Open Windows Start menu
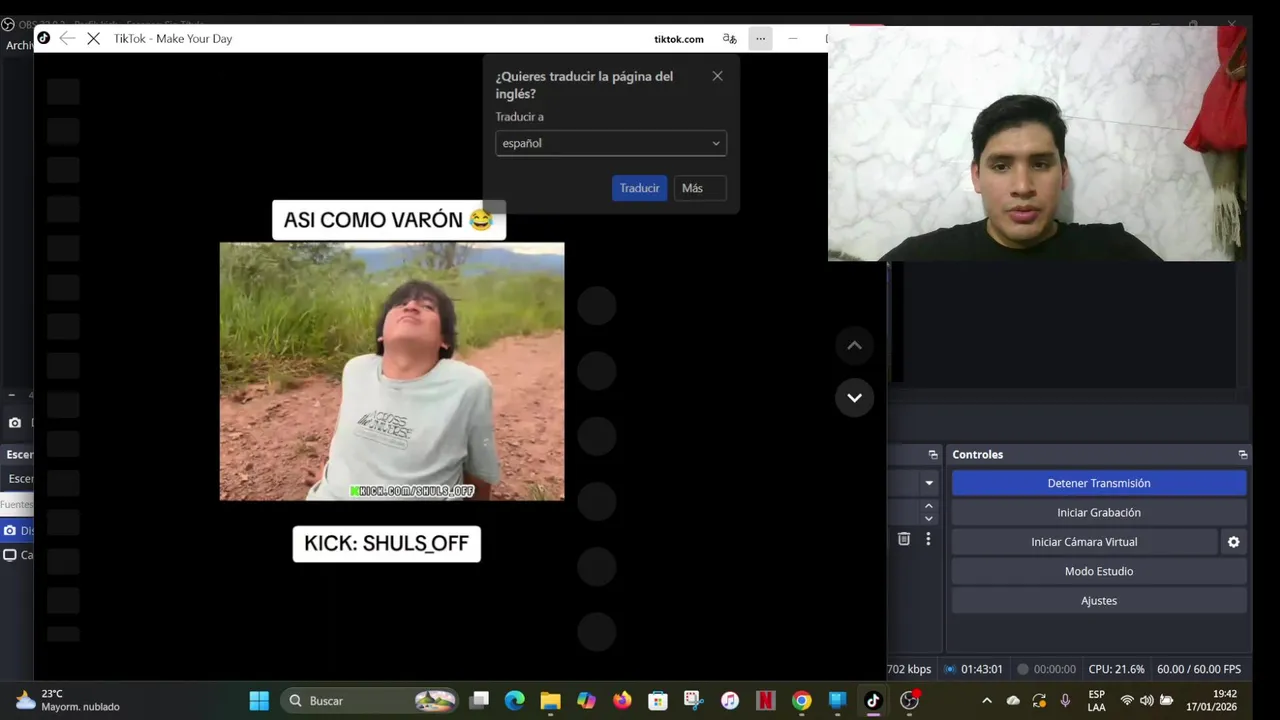 click(x=259, y=701)
